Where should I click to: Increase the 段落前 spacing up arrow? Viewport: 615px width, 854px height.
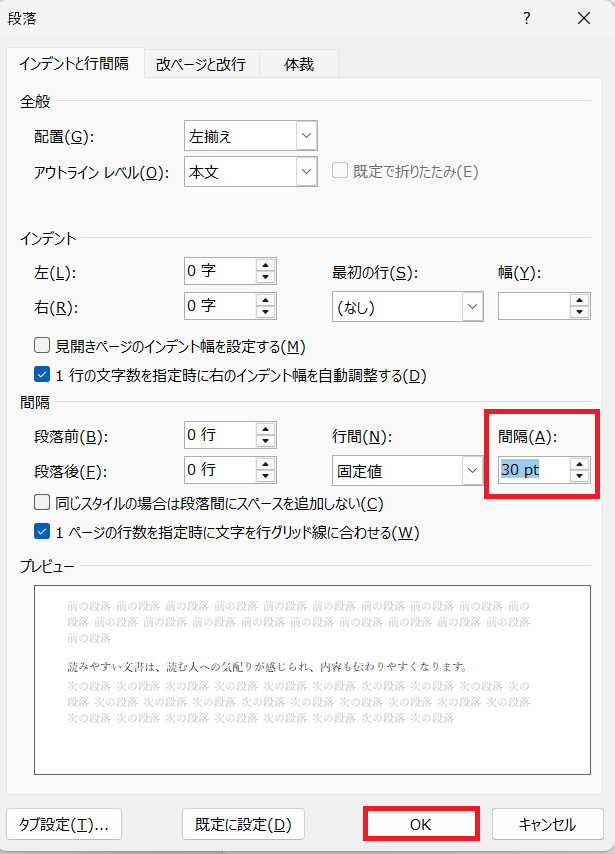pos(265,429)
